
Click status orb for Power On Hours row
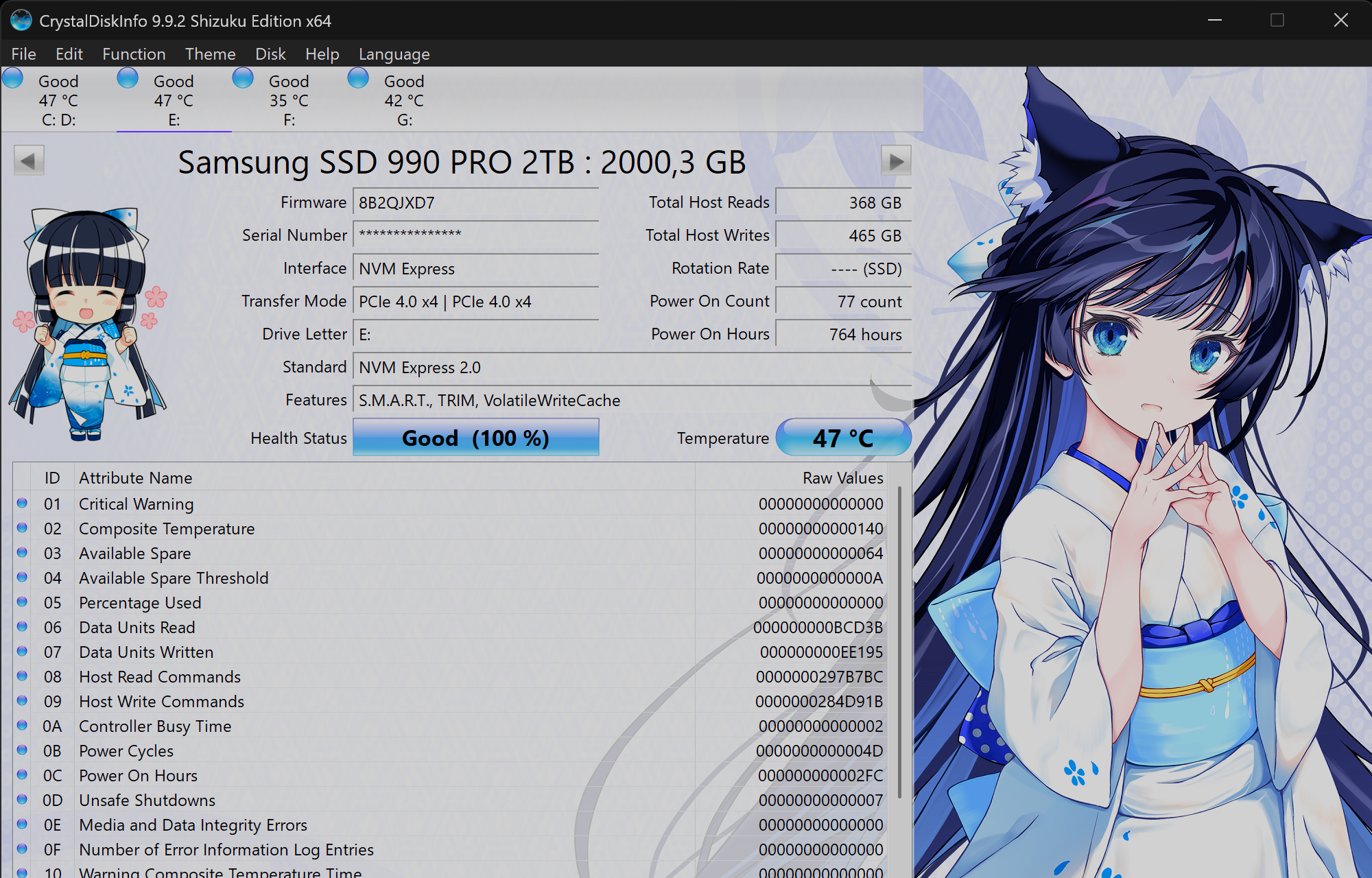click(22, 775)
